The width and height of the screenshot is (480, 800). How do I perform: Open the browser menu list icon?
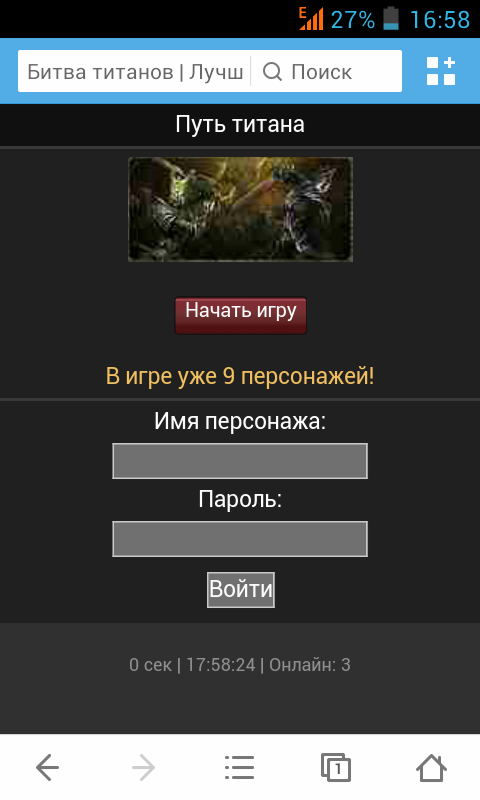(239, 767)
